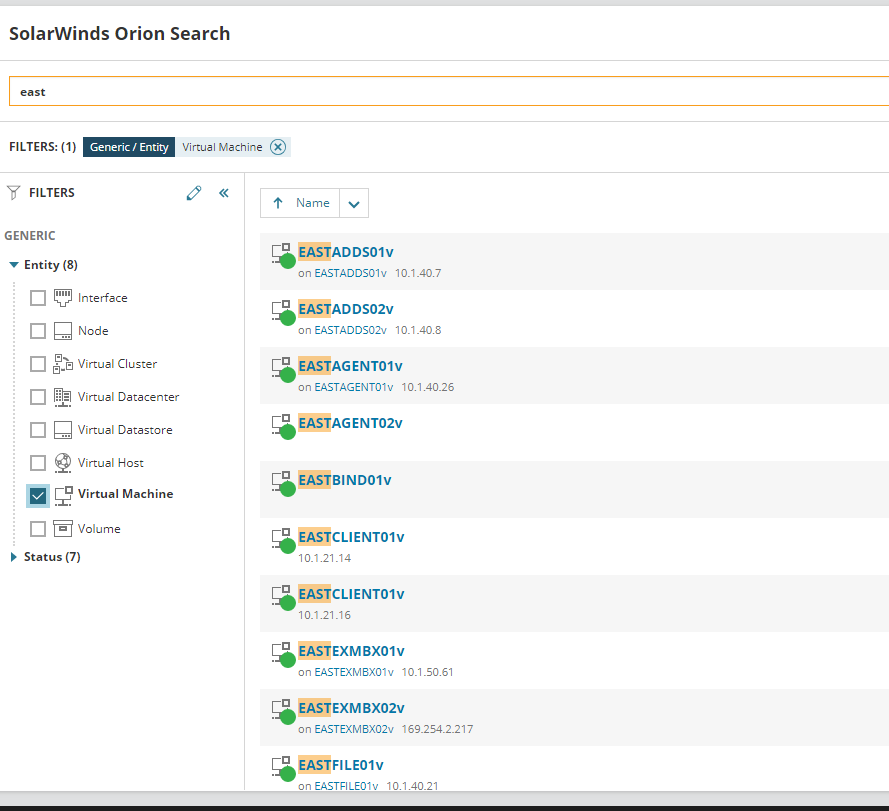889x811 pixels.
Task: Remove the Virtual Machine filter chip
Action: [x=278, y=147]
